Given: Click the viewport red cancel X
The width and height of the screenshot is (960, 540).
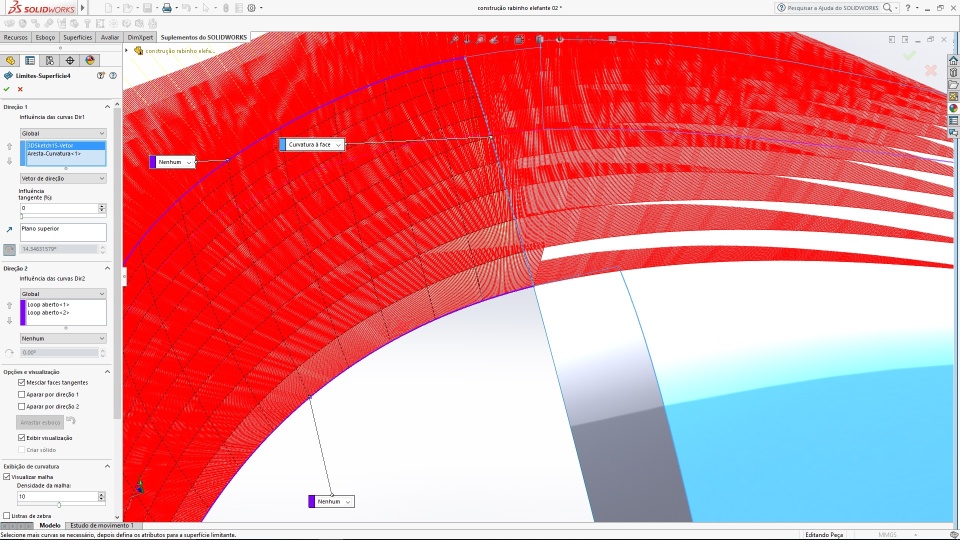Looking at the screenshot, I should (x=931, y=70).
